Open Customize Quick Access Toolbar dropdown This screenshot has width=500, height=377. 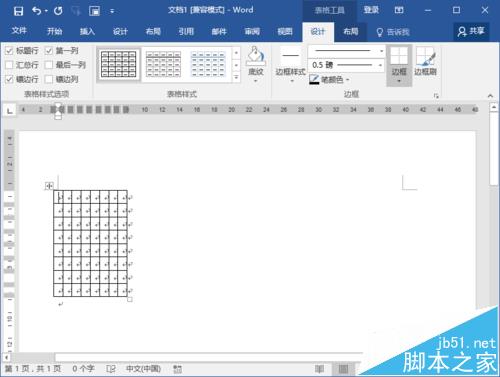pyautogui.click(x=112, y=12)
